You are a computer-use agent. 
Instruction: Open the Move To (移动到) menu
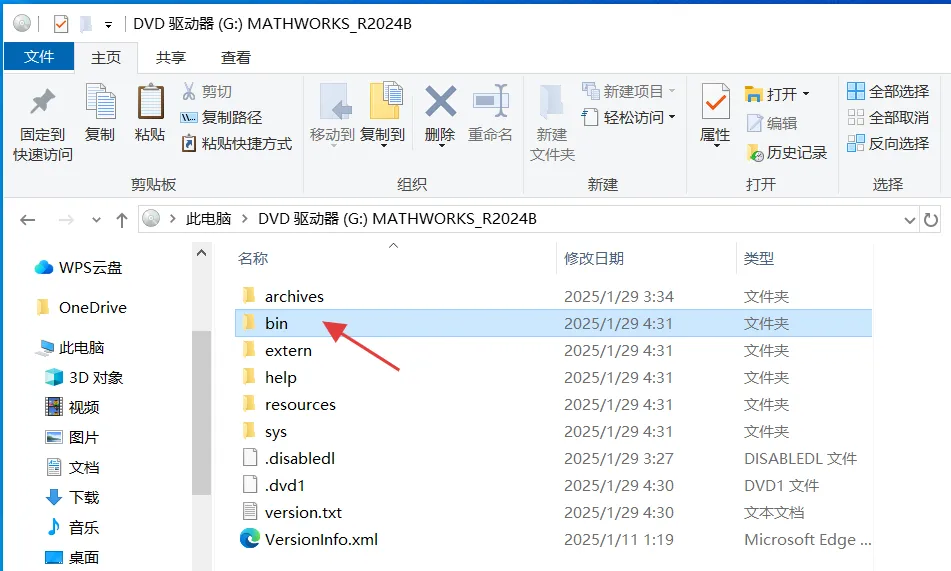332,115
